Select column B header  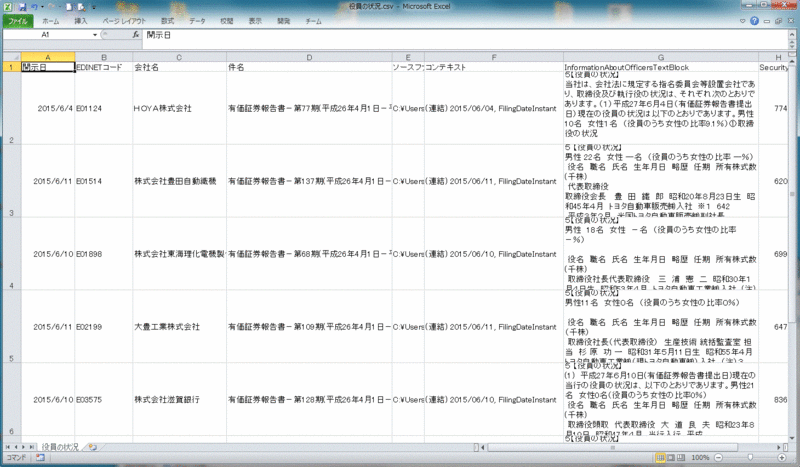[x=104, y=57]
